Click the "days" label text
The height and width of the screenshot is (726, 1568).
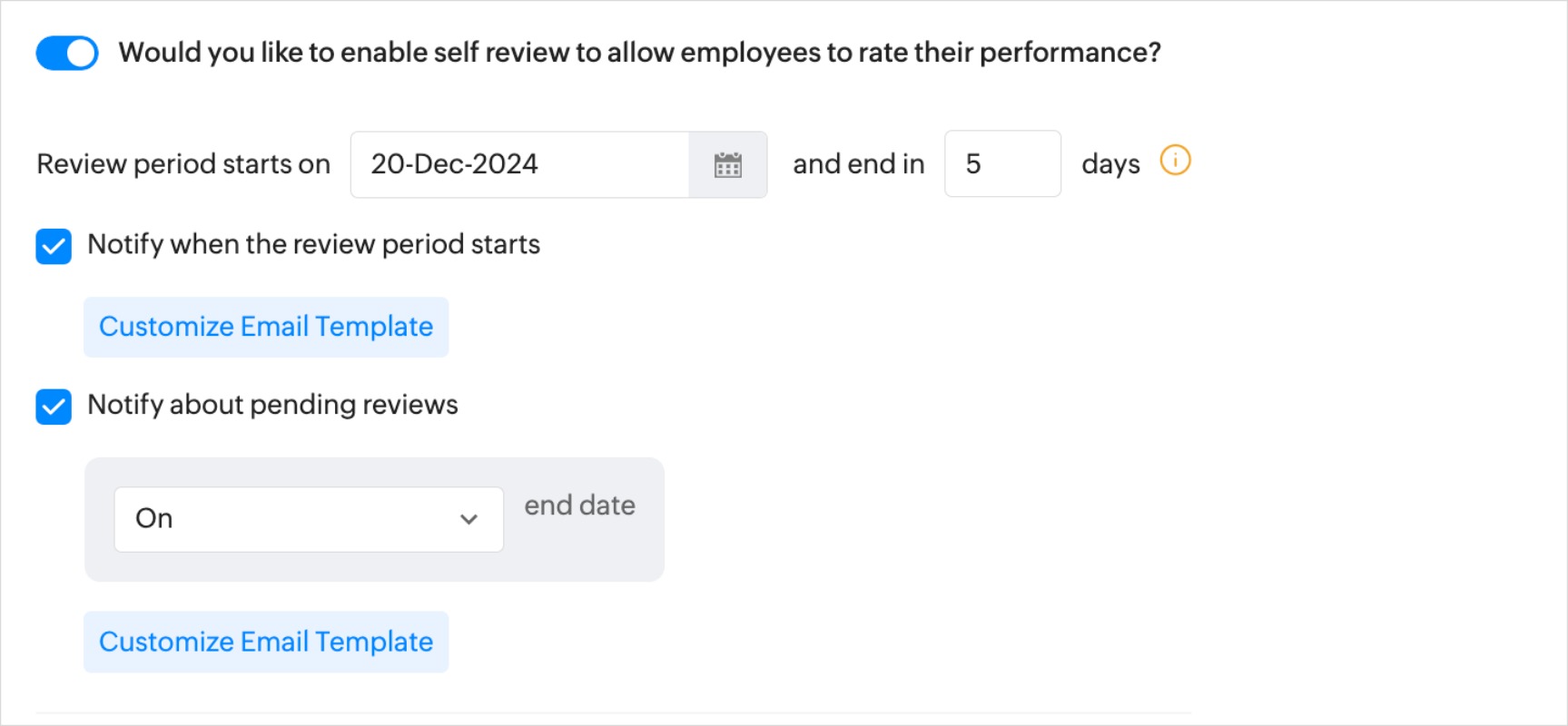pyautogui.click(x=1110, y=164)
